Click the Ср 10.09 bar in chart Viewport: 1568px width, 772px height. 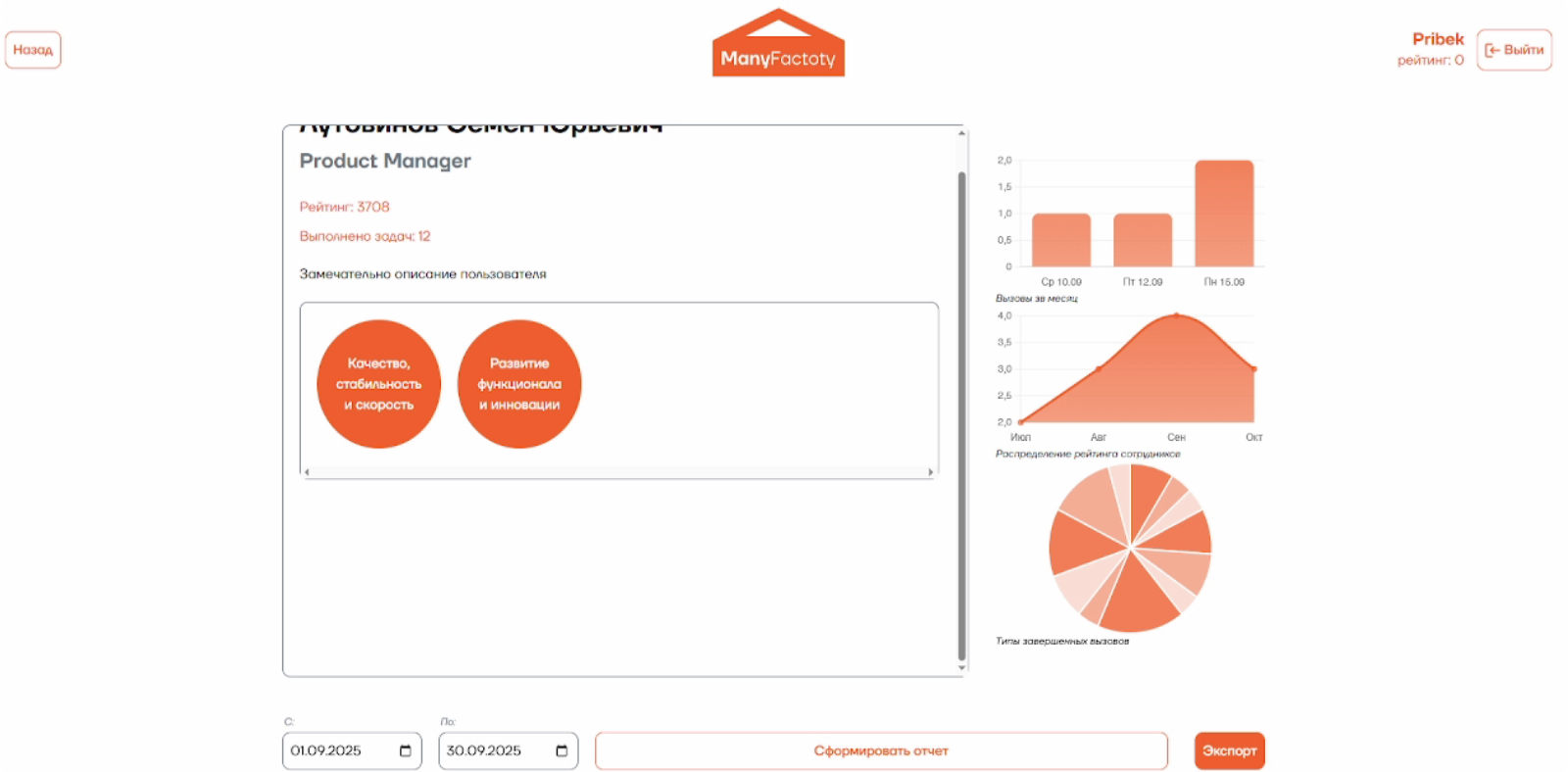pos(1061,240)
